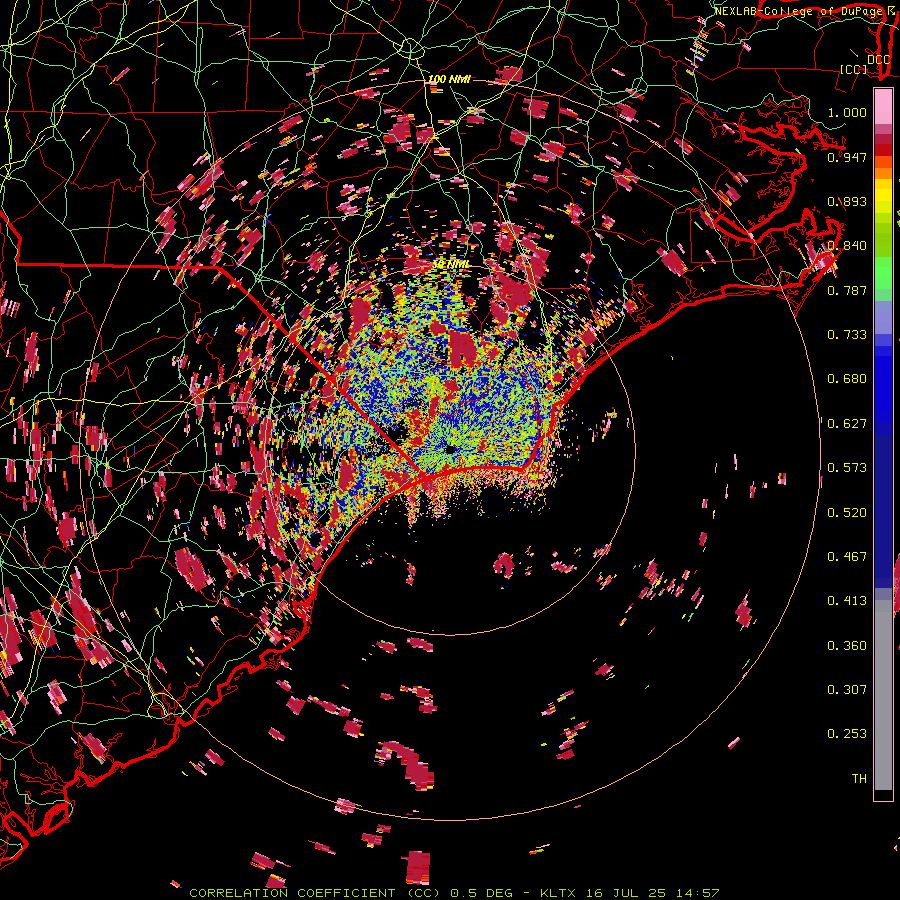This screenshot has height=900, width=900.
Task: Select the 0.627 legend value
Action: click(847, 424)
